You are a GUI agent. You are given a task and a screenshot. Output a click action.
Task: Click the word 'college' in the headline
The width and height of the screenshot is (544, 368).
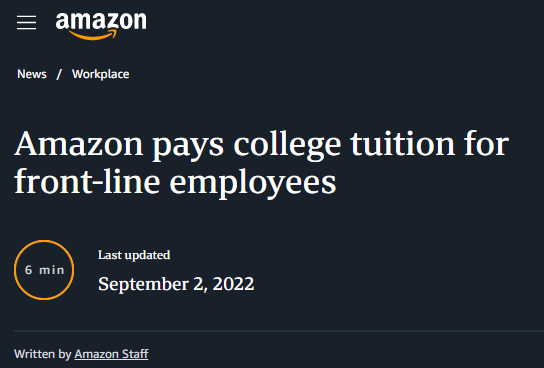point(287,146)
